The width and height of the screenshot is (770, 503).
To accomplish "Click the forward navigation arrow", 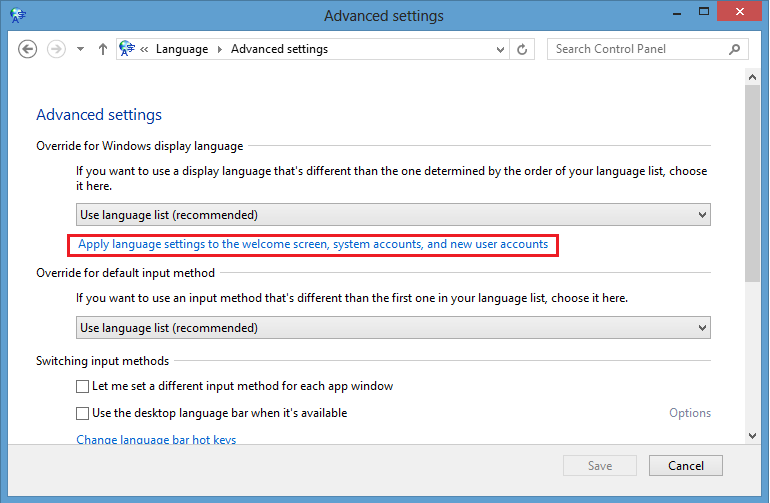I will [x=56, y=49].
